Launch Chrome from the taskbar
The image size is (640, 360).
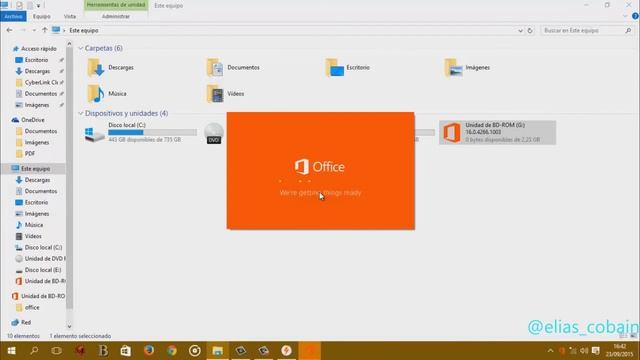172,351
